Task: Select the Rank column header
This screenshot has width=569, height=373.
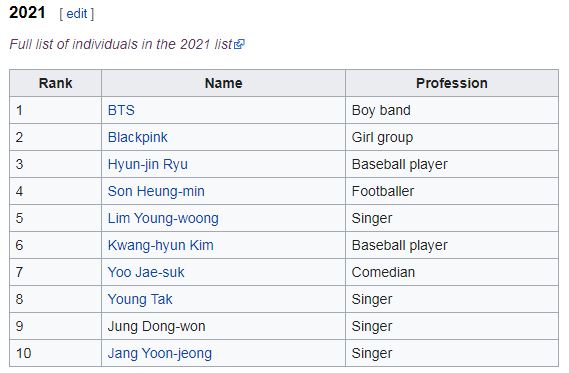Action: pos(56,83)
